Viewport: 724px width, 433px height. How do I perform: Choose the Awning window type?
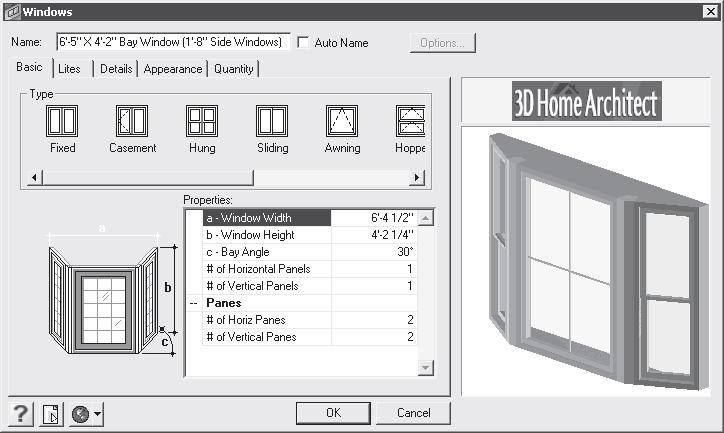pos(341,121)
